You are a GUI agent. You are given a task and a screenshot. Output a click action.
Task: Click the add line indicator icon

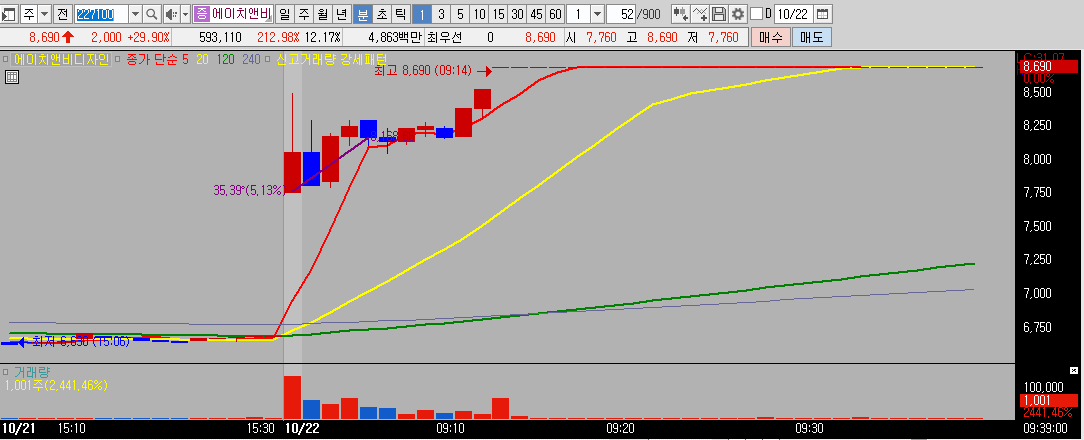click(x=700, y=13)
